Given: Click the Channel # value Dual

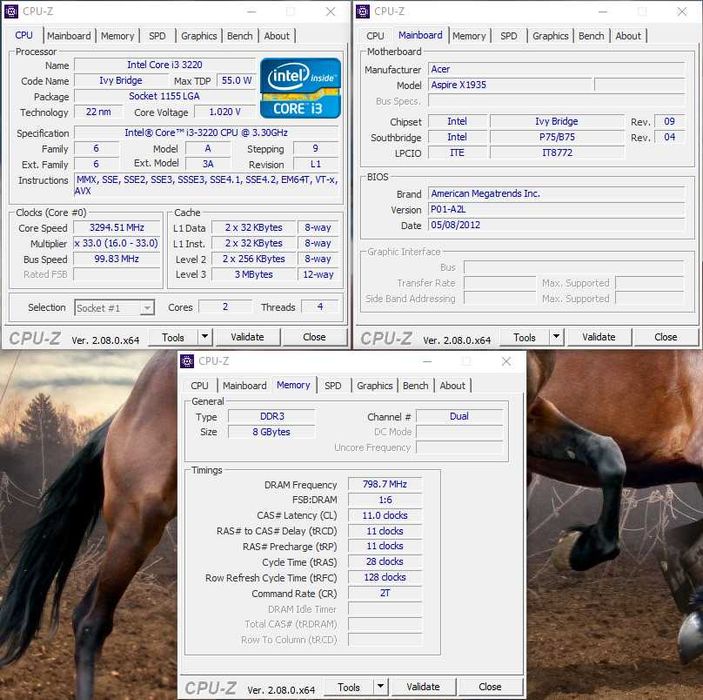Looking at the screenshot, I should pyautogui.click(x=459, y=417).
